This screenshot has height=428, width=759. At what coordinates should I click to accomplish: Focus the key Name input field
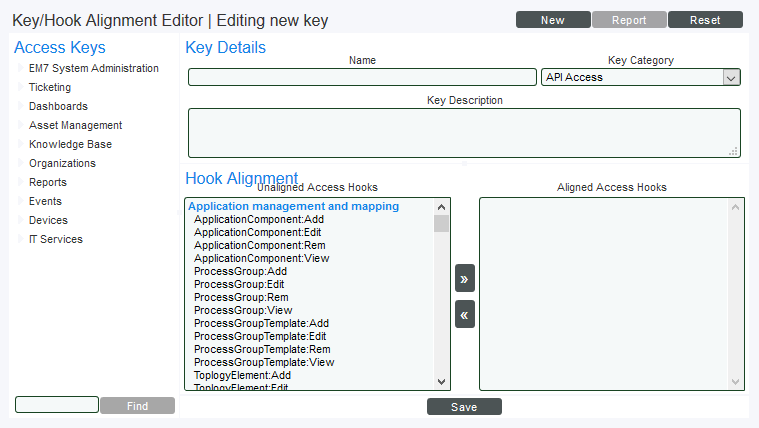tap(362, 77)
